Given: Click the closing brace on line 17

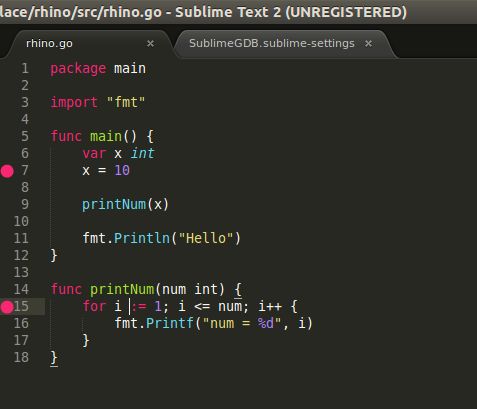Looking at the screenshot, I should [86, 341].
